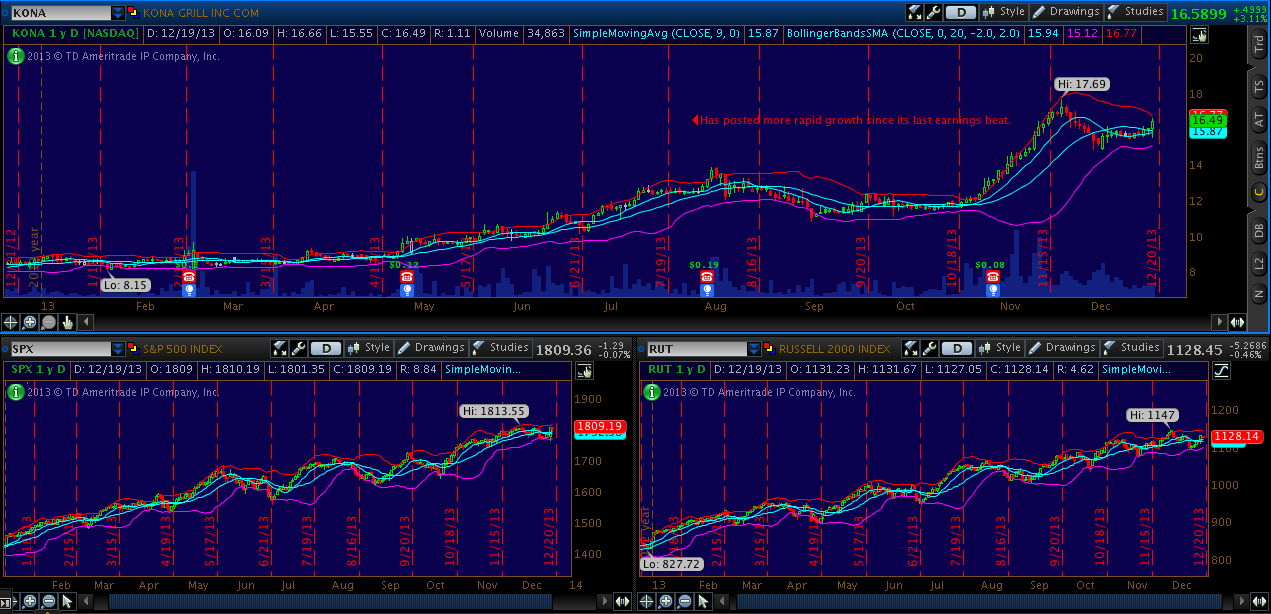Expand the KONA symbol dropdown arrow
This screenshot has height=614, width=1271.
pyautogui.click(x=118, y=13)
